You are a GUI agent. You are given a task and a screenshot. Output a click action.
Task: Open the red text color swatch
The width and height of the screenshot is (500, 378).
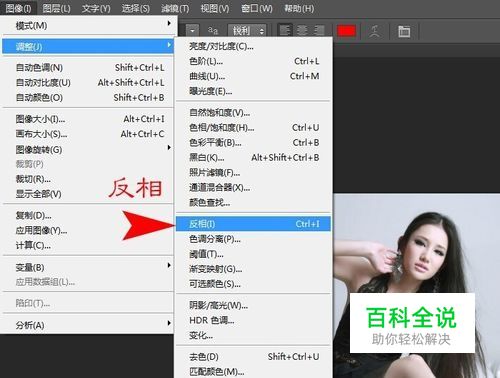tap(347, 31)
